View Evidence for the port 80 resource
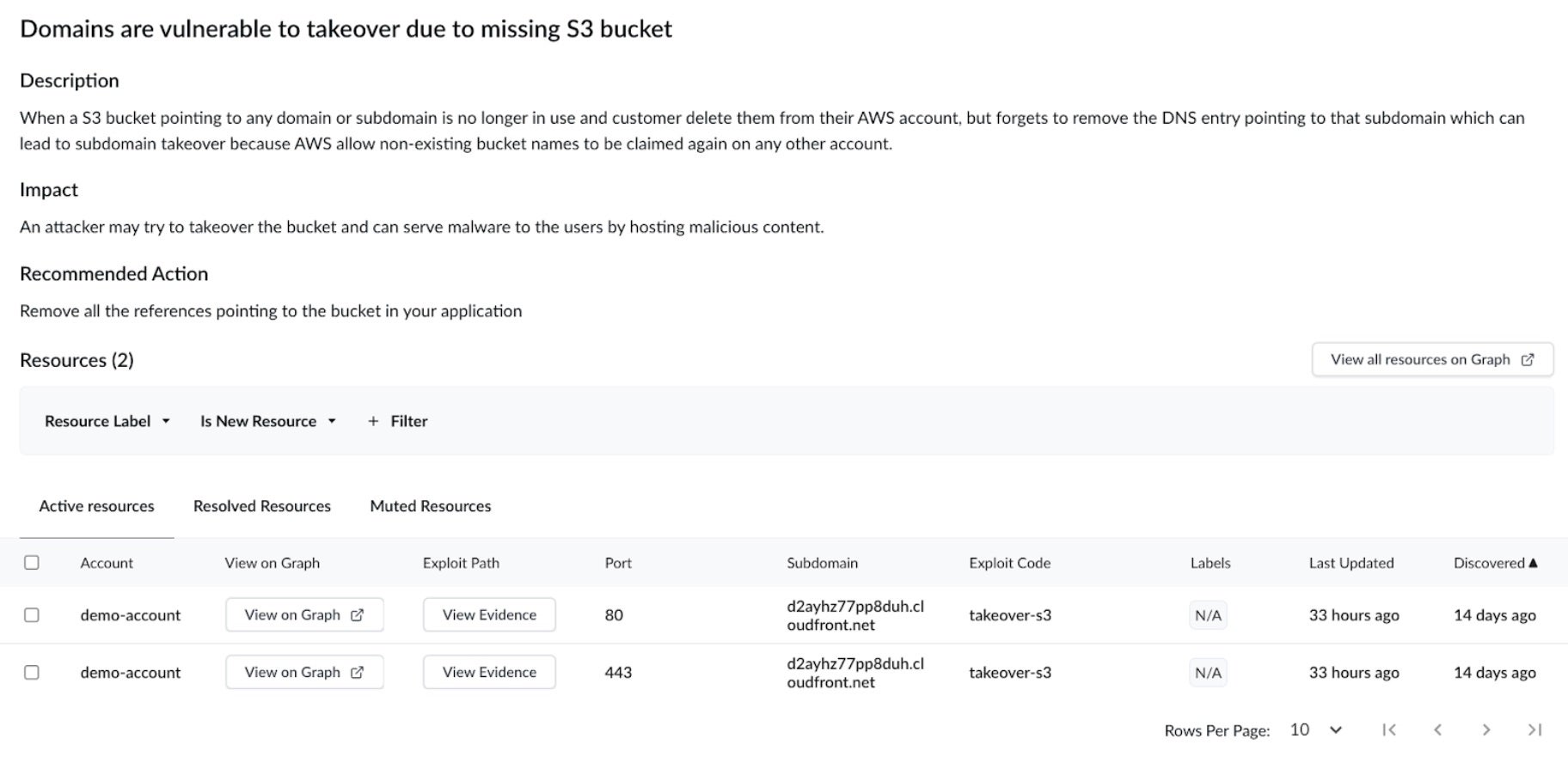Screen dimensions: 1568x763 click(x=489, y=615)
